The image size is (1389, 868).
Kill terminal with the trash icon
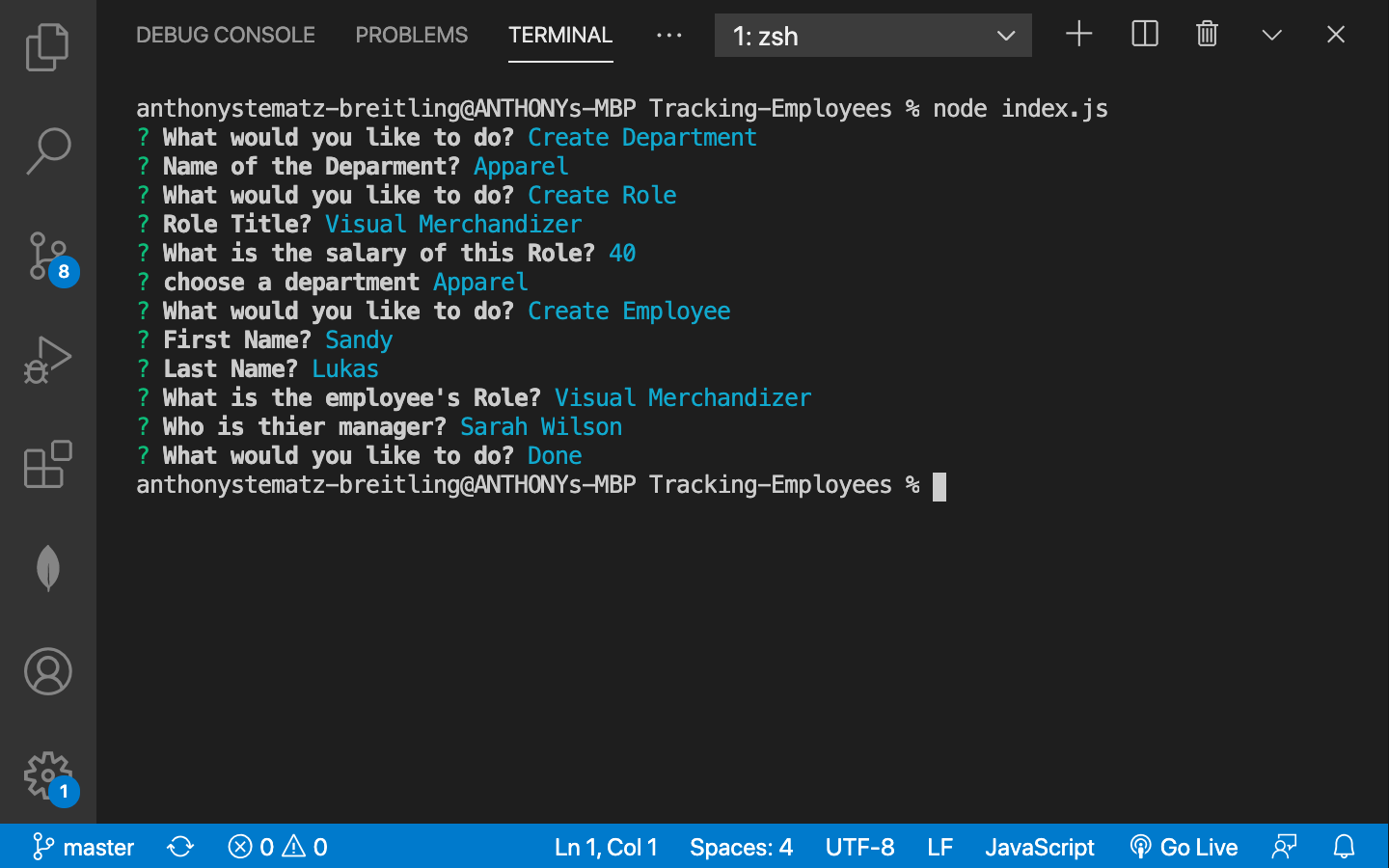(1207, 35)
